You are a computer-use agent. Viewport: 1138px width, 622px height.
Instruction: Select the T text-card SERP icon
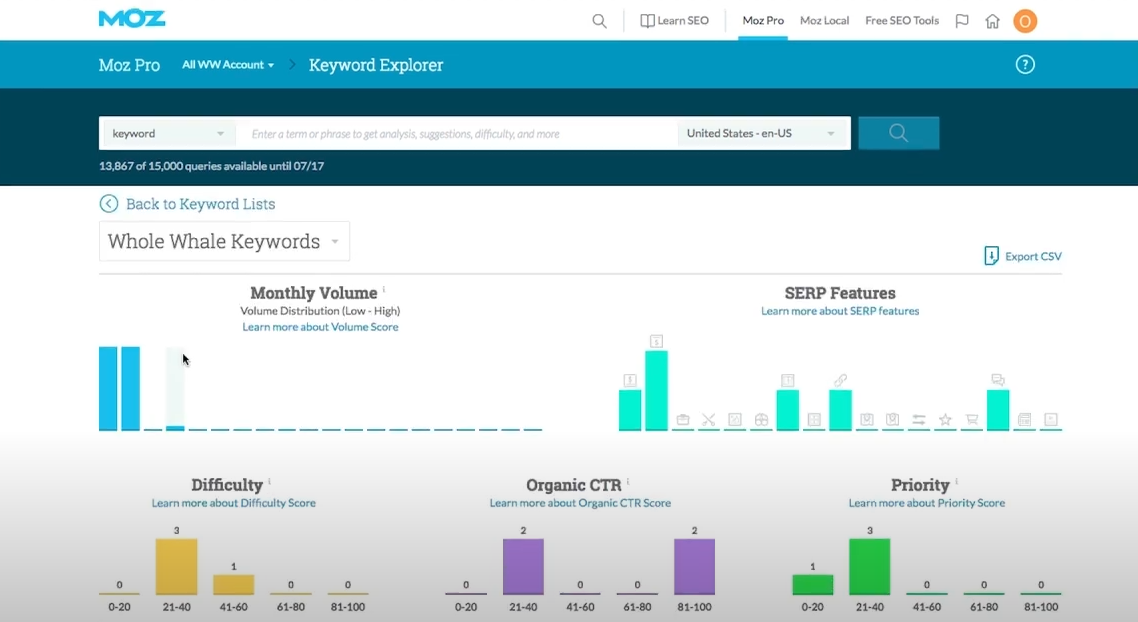787,380
